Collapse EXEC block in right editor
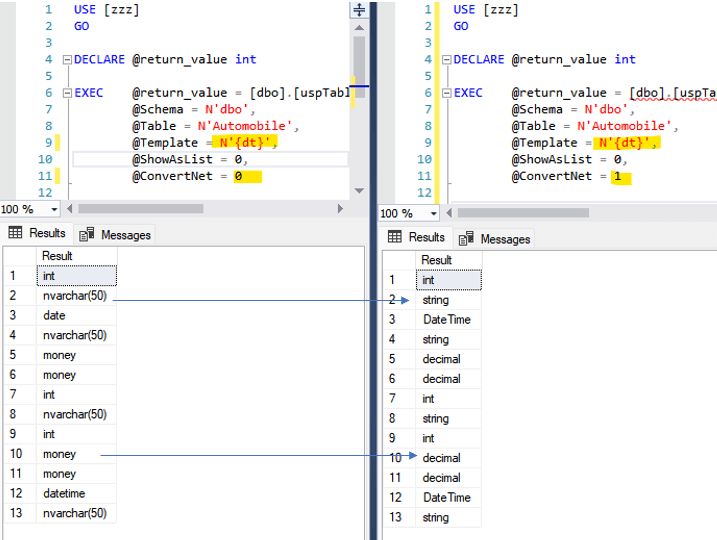Image resolution: width=717 pixels, height=540 pixels. pyautogui.click(x=447, y=93)
